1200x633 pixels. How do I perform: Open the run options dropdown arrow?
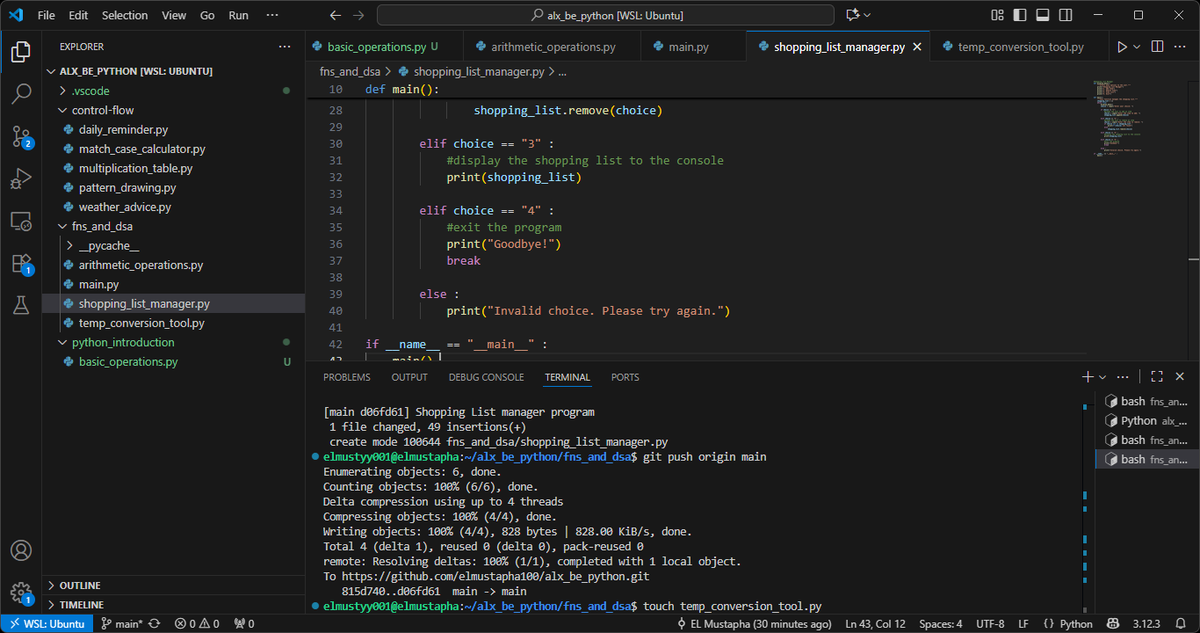1137,47
